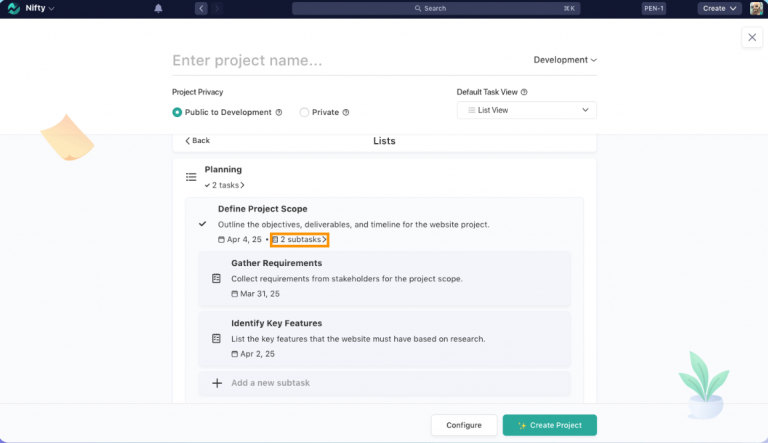Open the user profile avatar
This screenshot has width=768, height=443.
click(756, 8)
